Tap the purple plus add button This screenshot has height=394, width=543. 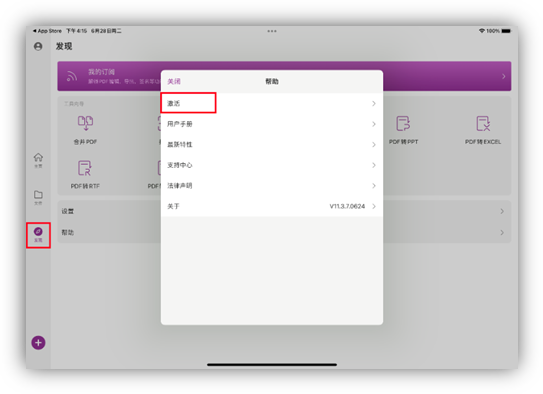coord(38,343)
